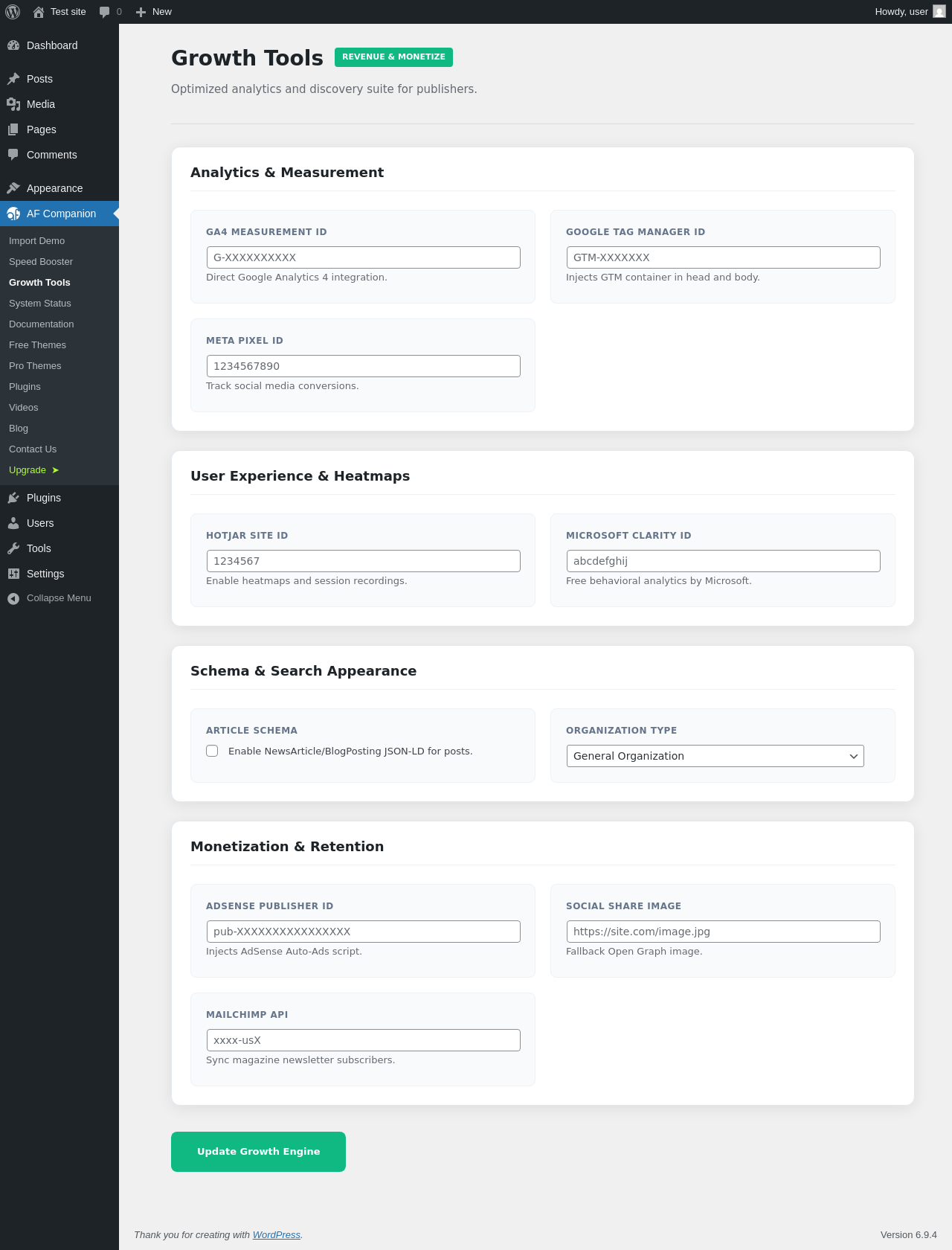Click the Growth Tools page heading
This screenshot has height=1250, width=952.
[247, 58]
